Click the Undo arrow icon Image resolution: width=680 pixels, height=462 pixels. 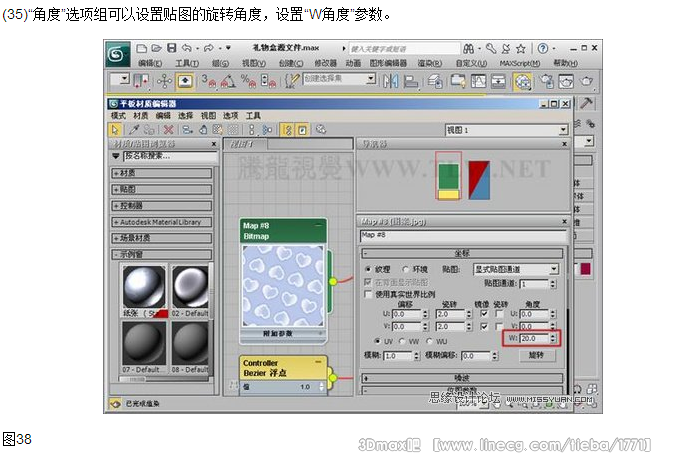pos(187,48)
